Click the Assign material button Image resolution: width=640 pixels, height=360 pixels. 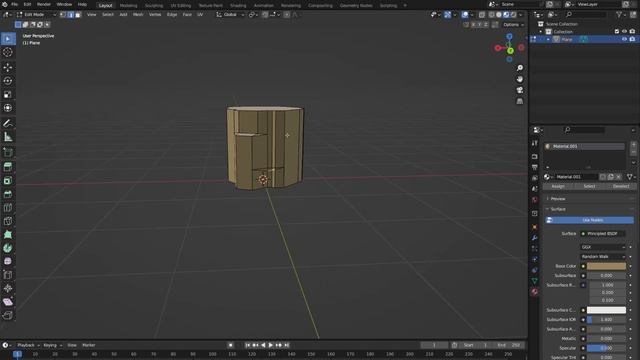(558, 186)
